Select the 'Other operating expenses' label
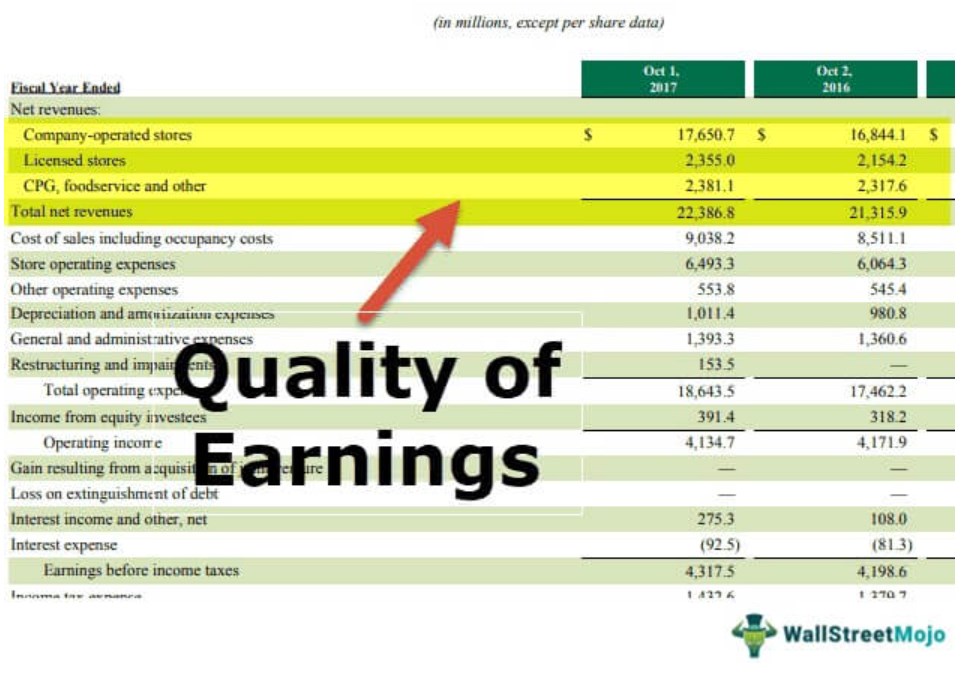The image size is (964, 676). pos(94,289)
